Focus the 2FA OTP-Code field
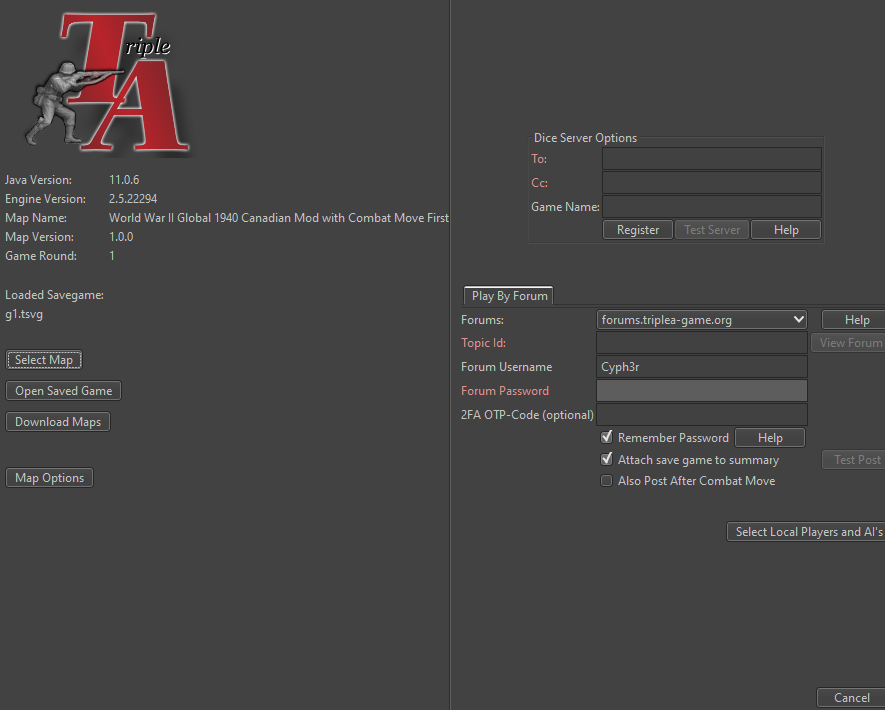Viewport: 885px width, 710px height. [701, 414]
